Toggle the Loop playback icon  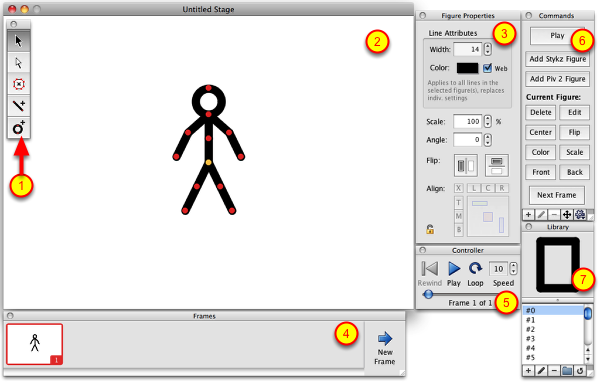[x=475, y=269]
